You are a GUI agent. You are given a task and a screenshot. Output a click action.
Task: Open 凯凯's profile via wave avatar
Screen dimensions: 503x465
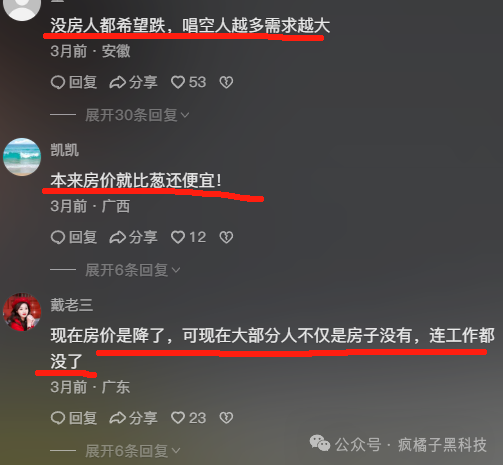[22, 157]
